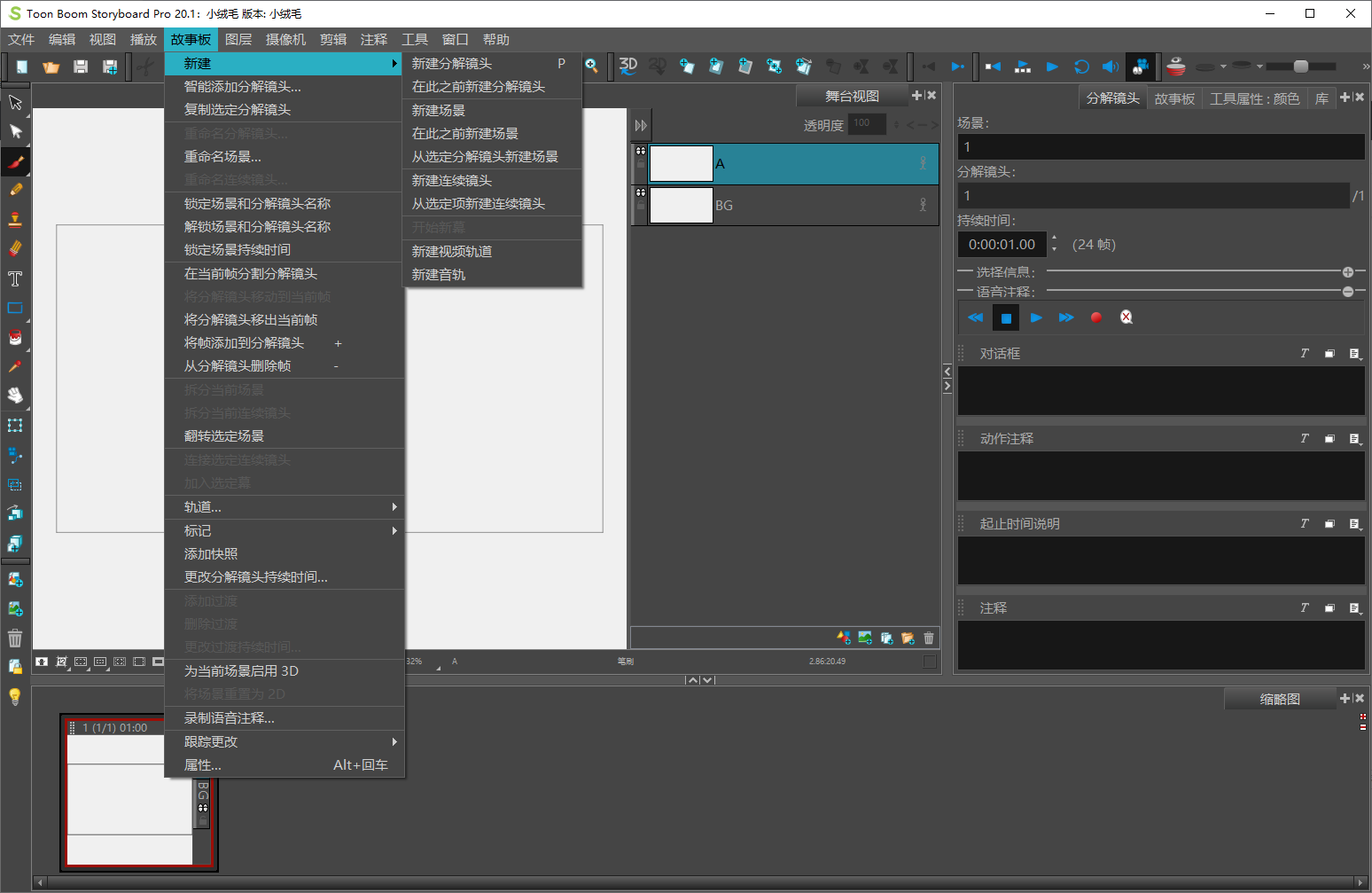Expand the 选择信息 section

[x=1348, y=272]
